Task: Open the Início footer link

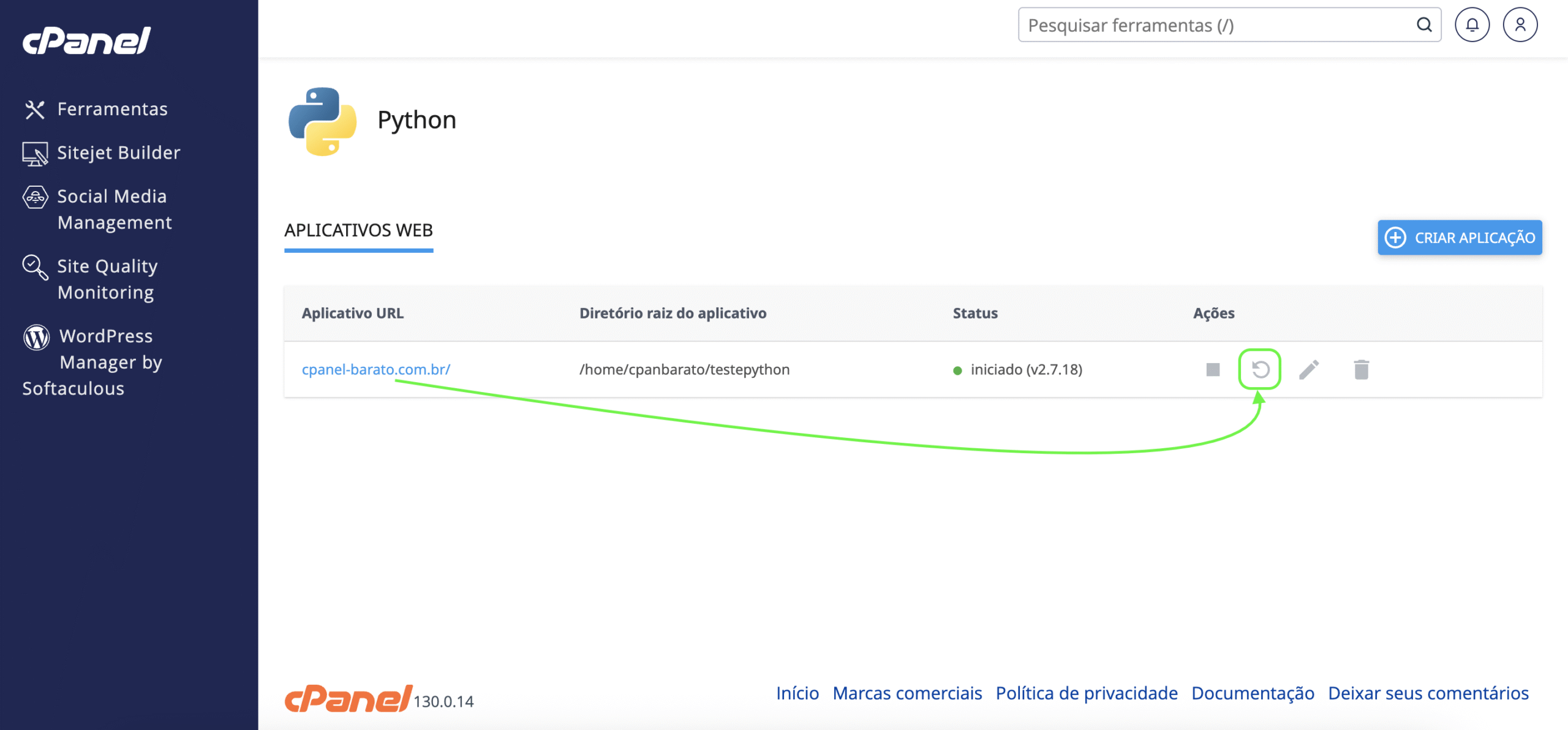Action: [x=797, y=693]
